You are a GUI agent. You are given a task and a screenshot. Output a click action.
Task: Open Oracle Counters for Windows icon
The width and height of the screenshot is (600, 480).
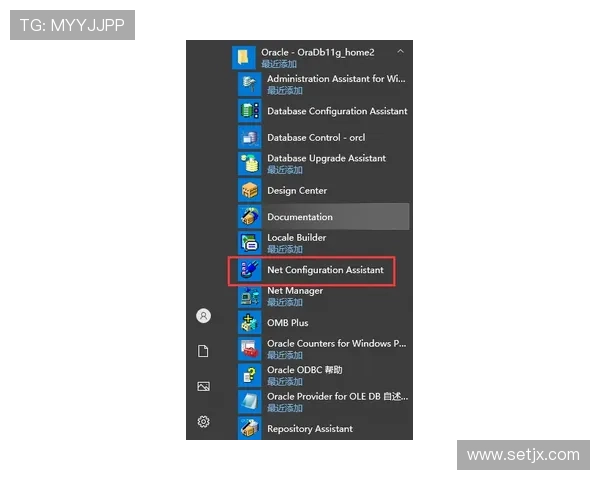pos(249,349)
